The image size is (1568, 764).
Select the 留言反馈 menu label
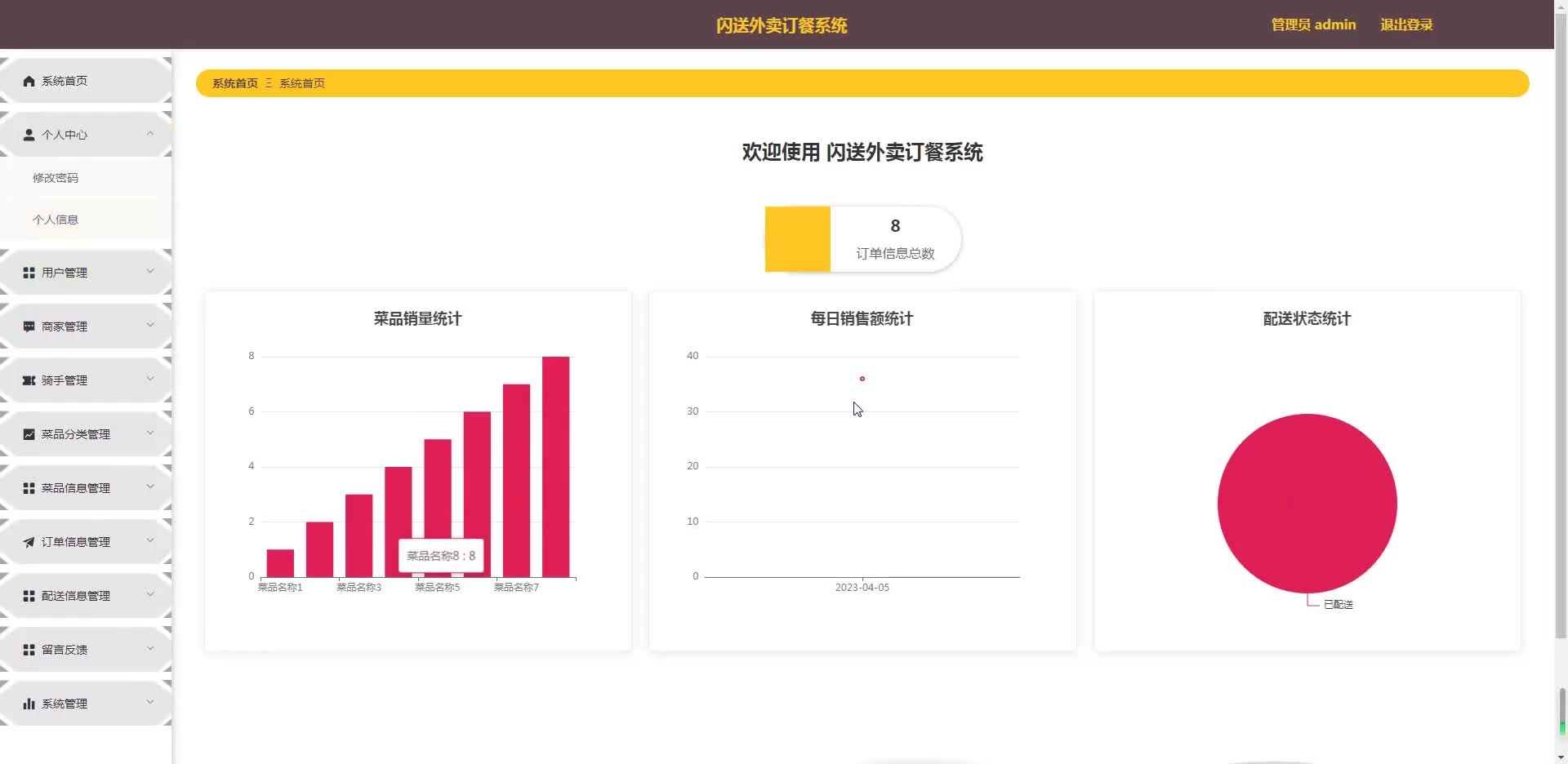pyautogui.click(x=65, y=650)
